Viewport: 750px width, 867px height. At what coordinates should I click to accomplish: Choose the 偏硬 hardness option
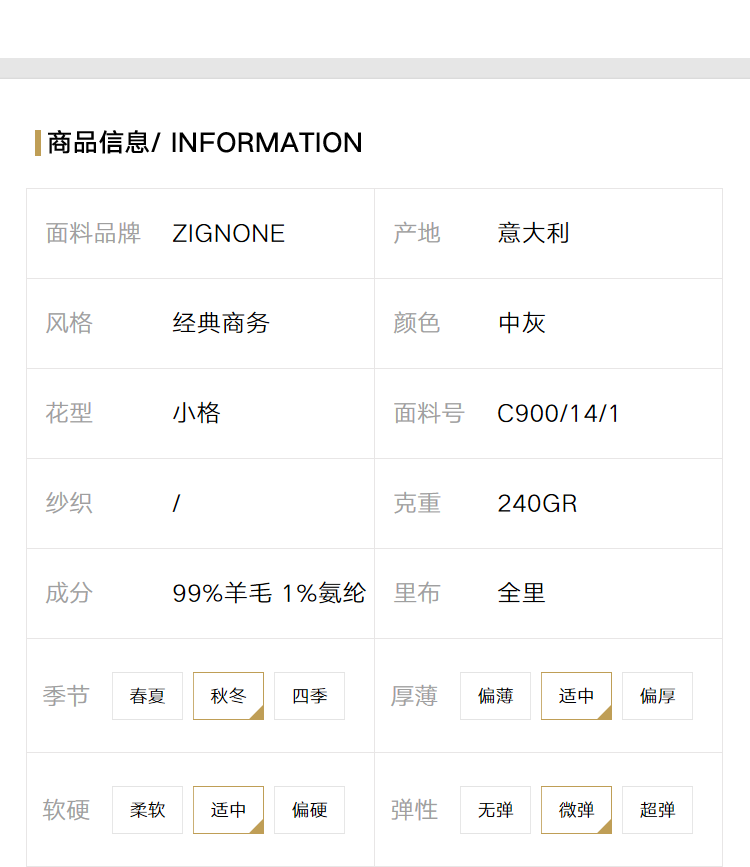(309, 810)
